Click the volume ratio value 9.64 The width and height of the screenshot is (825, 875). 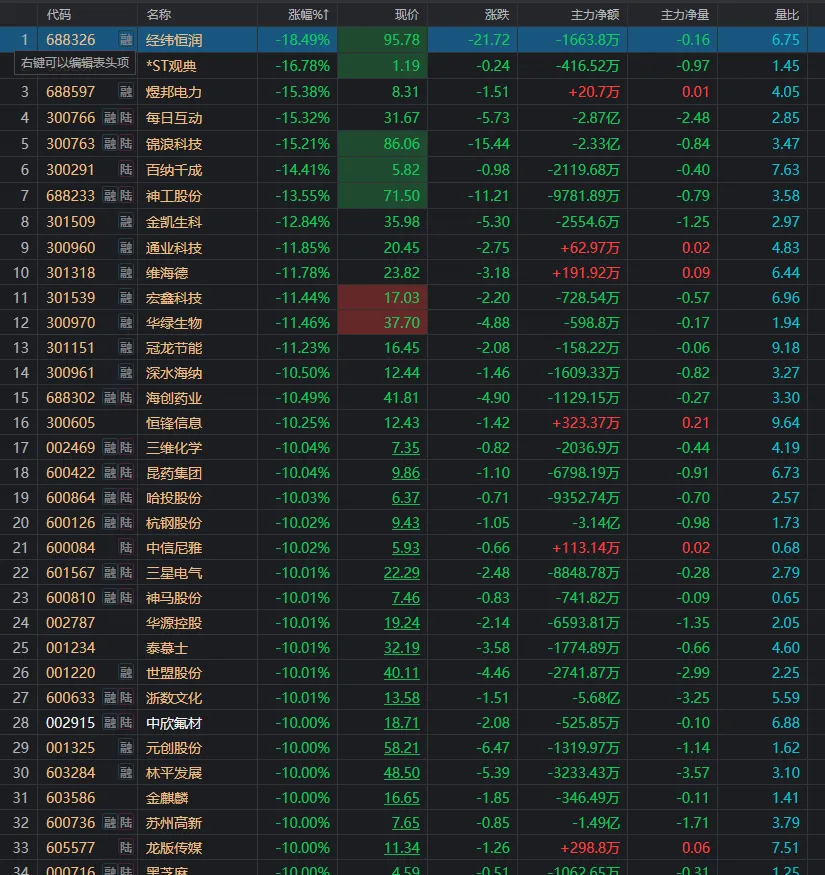pos(785,423)
